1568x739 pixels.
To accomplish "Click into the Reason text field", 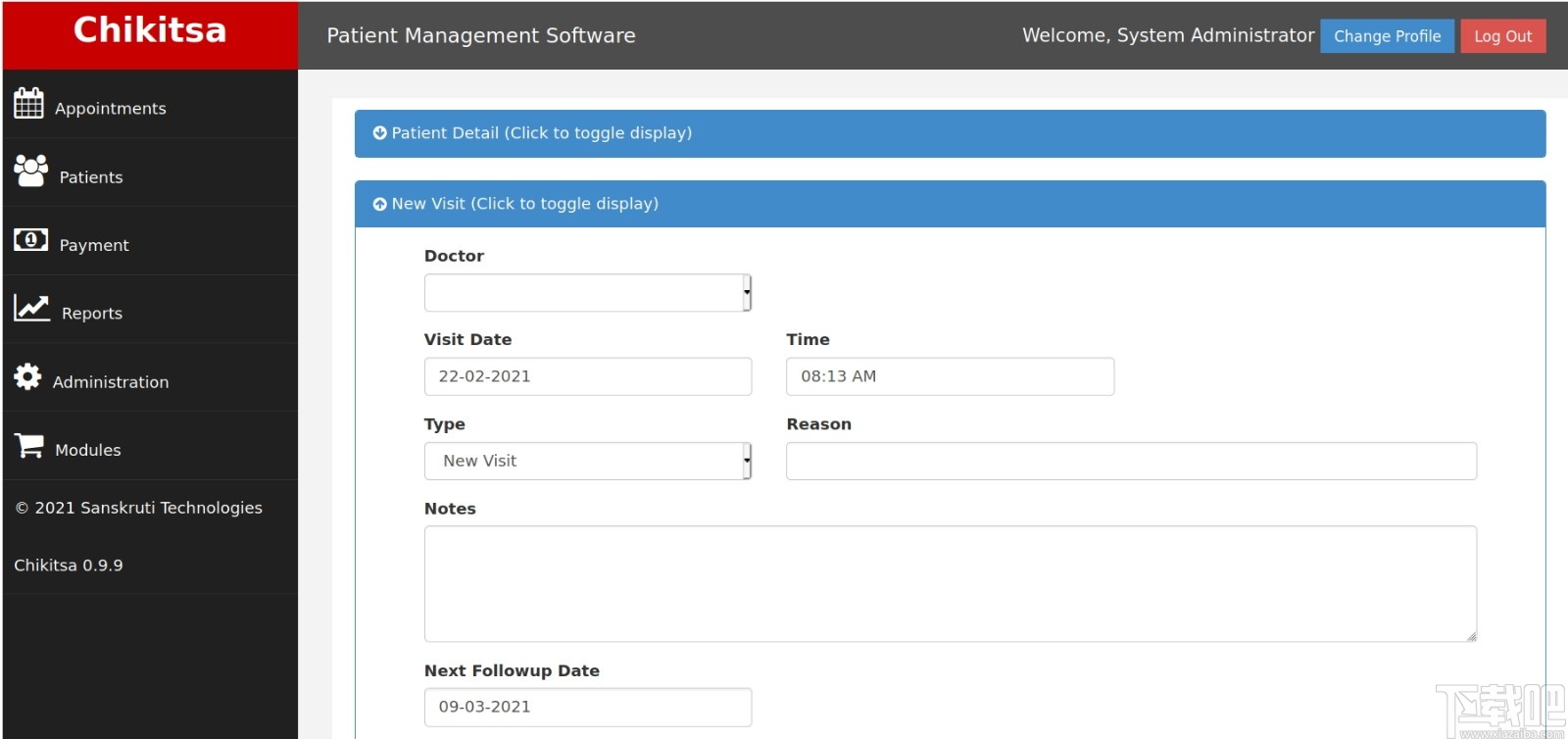I will [1131, 461].
